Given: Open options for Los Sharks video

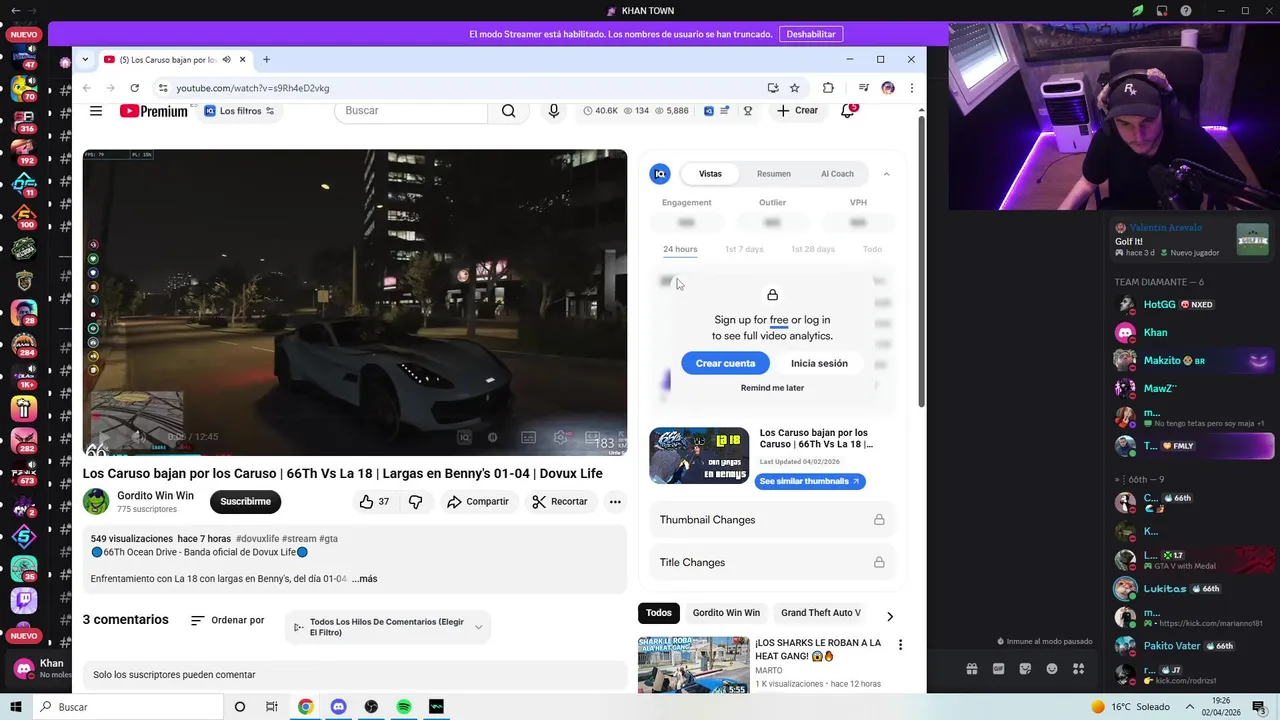Looking at the screenshot, I should (x=900, y=646).
